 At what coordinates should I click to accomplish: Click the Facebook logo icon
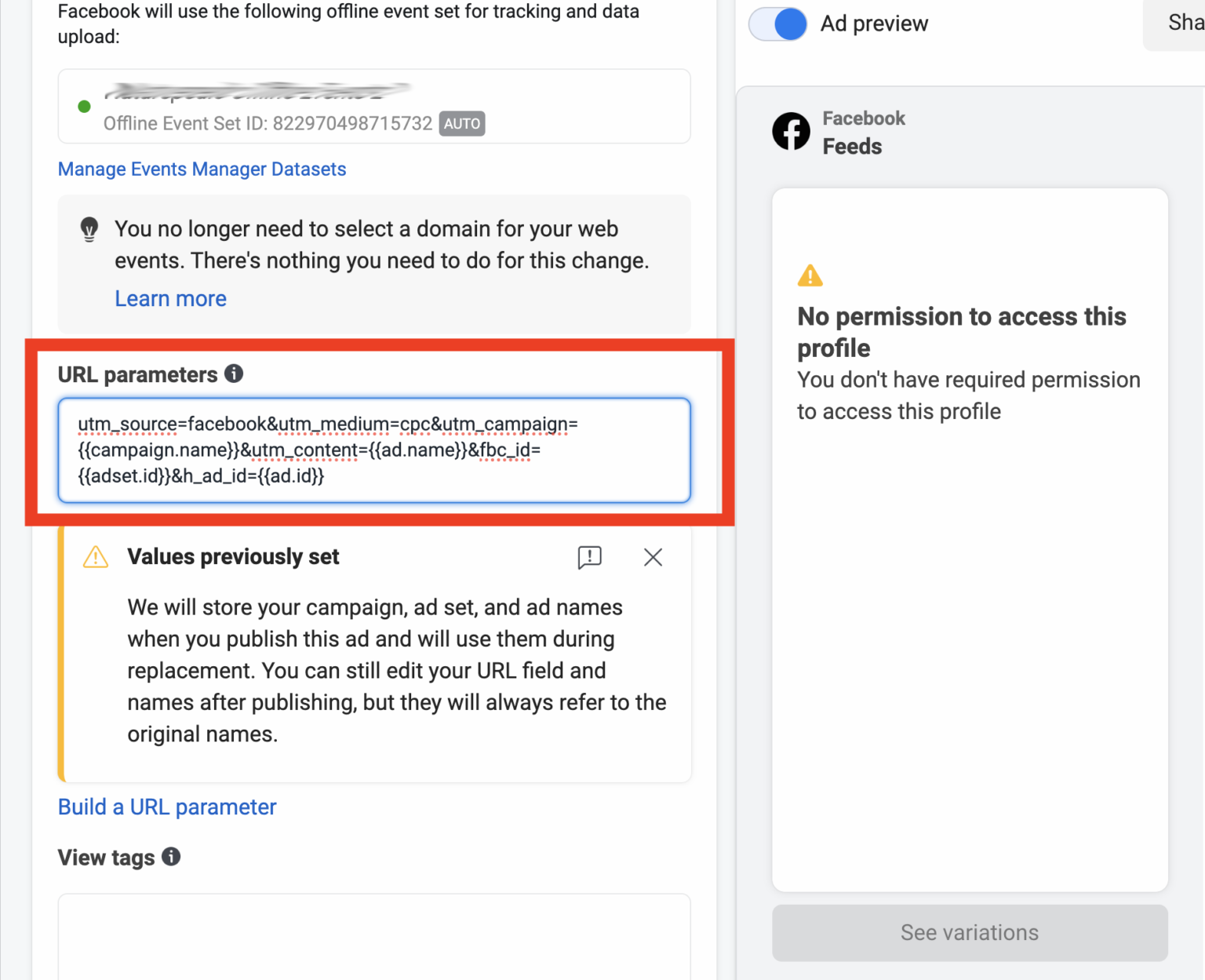(791, 131)
